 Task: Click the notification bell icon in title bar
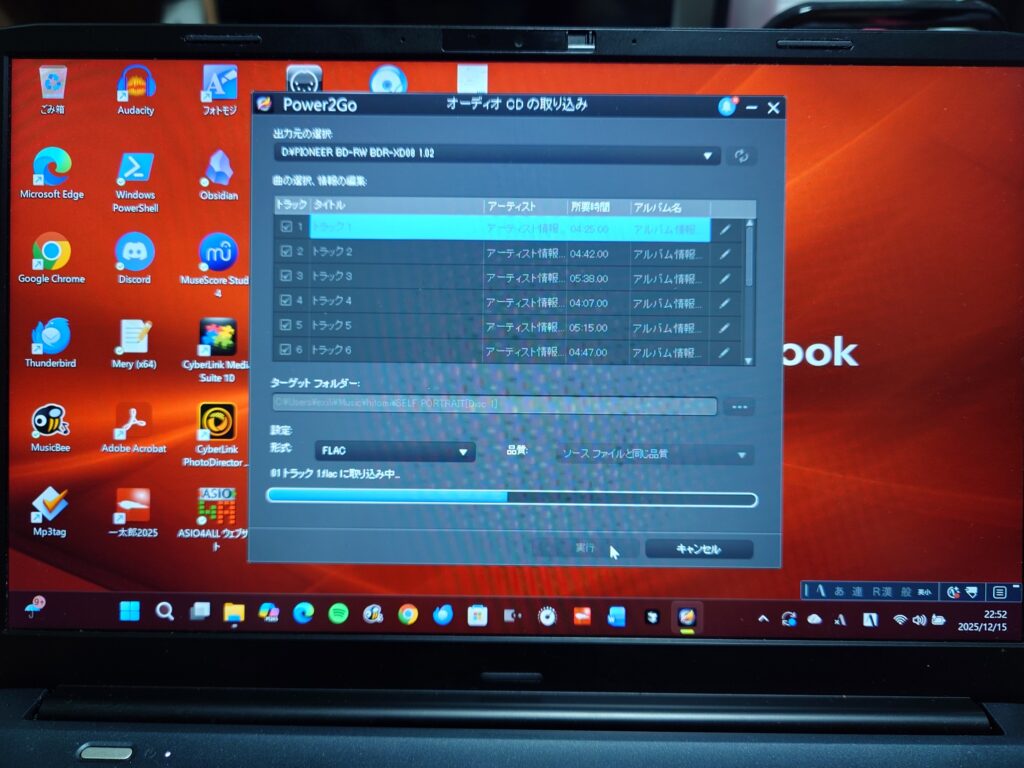727,106
